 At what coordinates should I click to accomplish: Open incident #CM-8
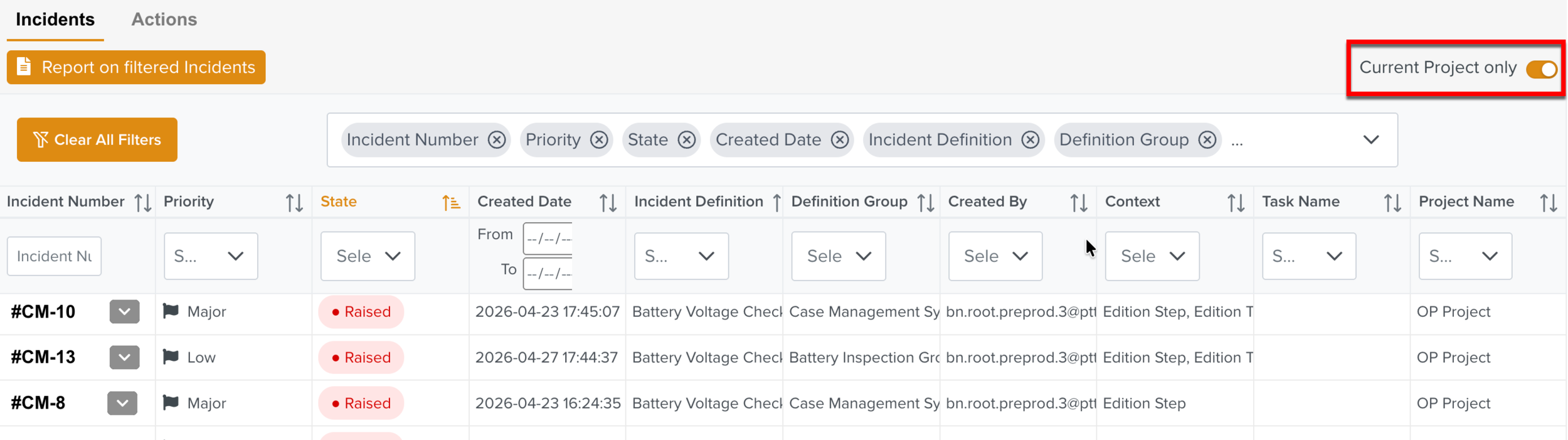(x=38, y=403)
